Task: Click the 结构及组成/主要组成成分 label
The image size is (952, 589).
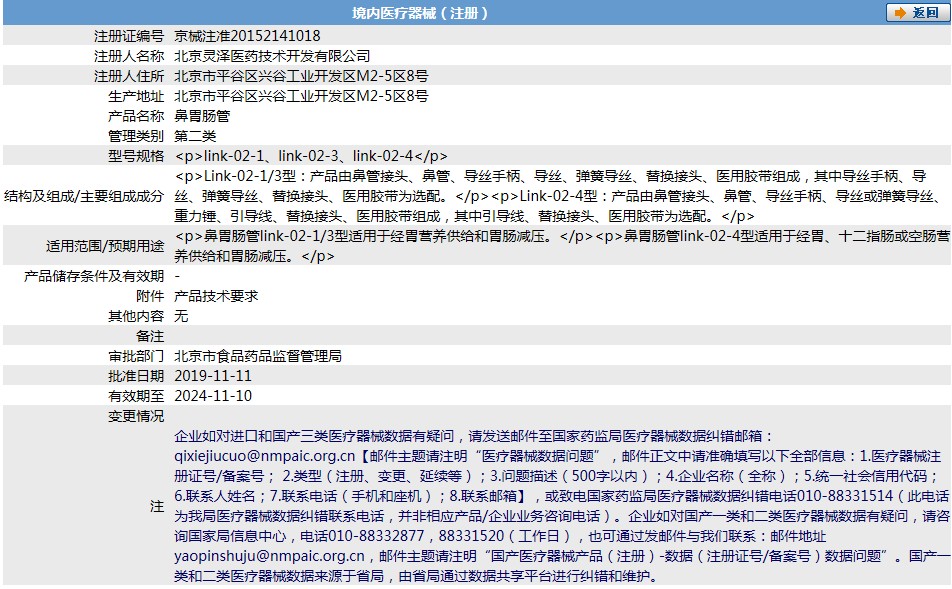Action: [84, 196]
